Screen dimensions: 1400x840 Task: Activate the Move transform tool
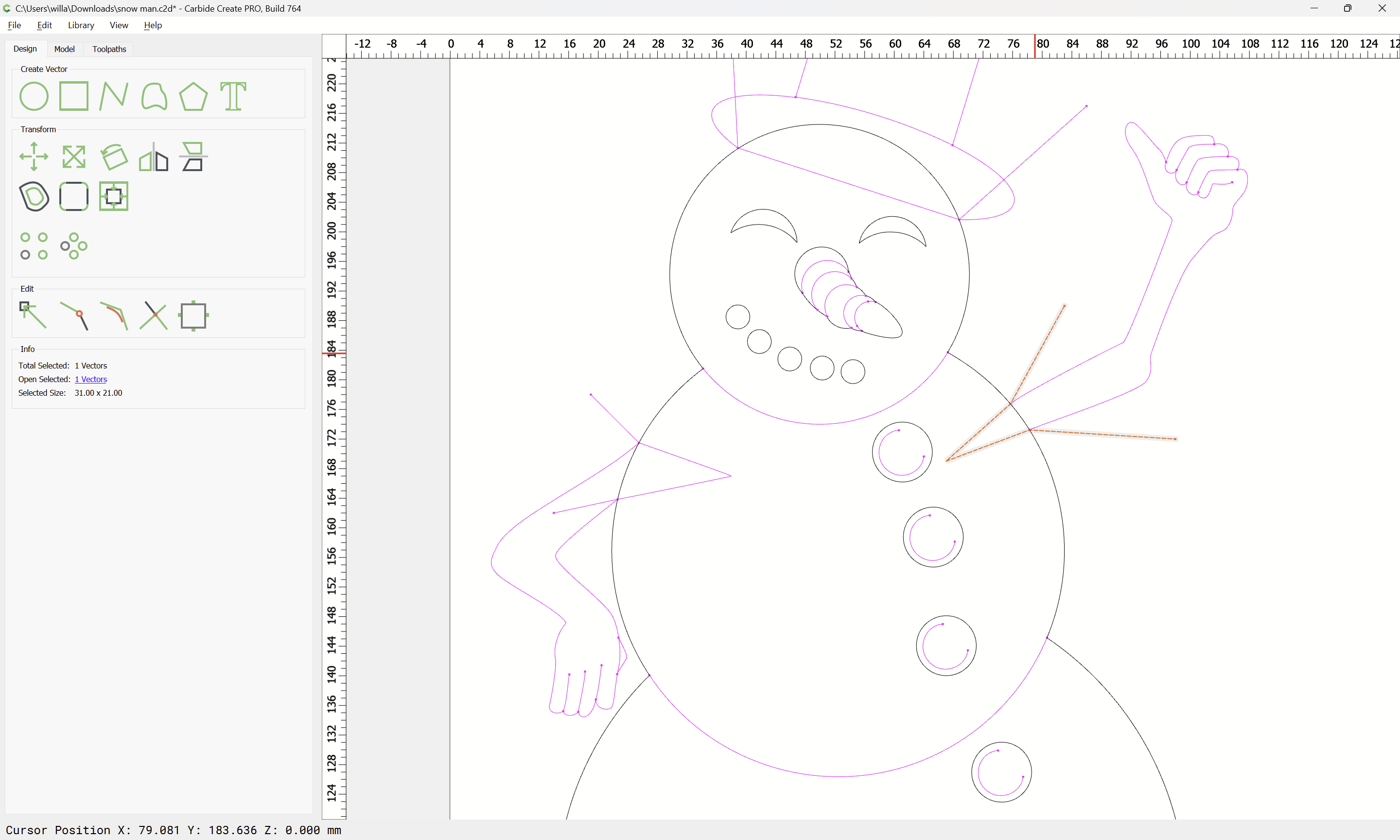(34, 156)
